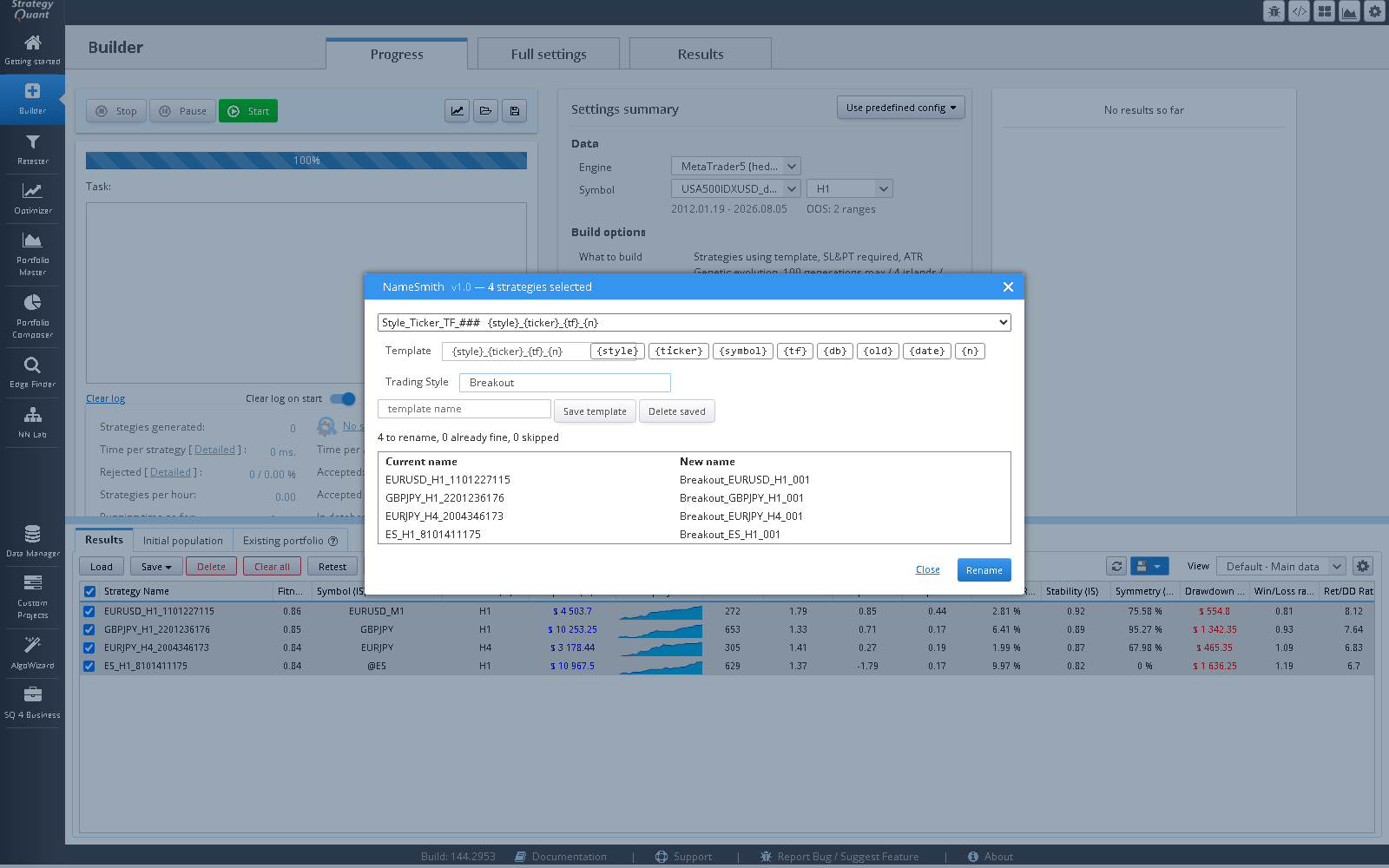Uncheck the GBPJPY_H1_2201236176 row checkbox

[x=89, y=629]
